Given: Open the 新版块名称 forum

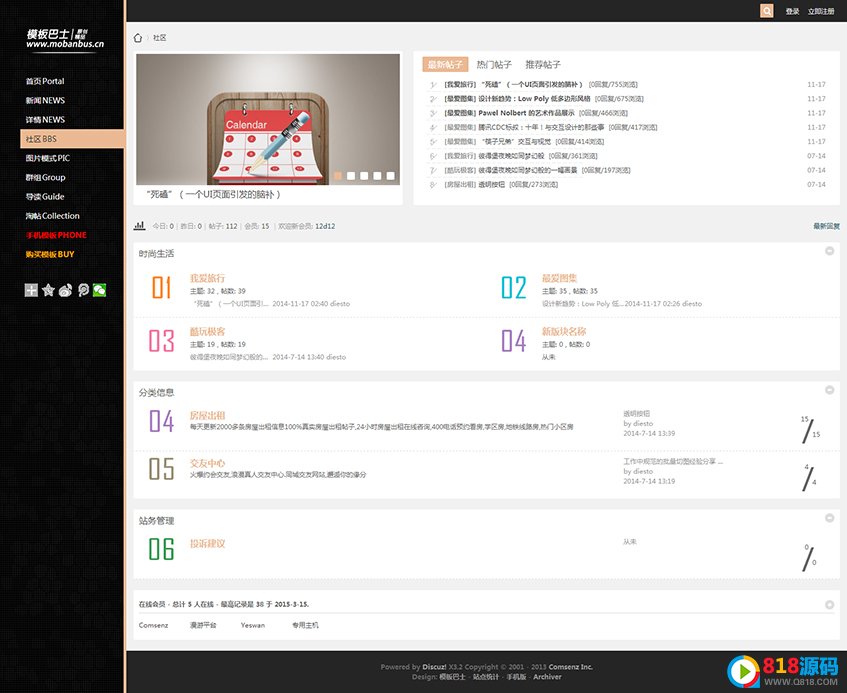Looking at the screenshot, I should click(564, 332).
